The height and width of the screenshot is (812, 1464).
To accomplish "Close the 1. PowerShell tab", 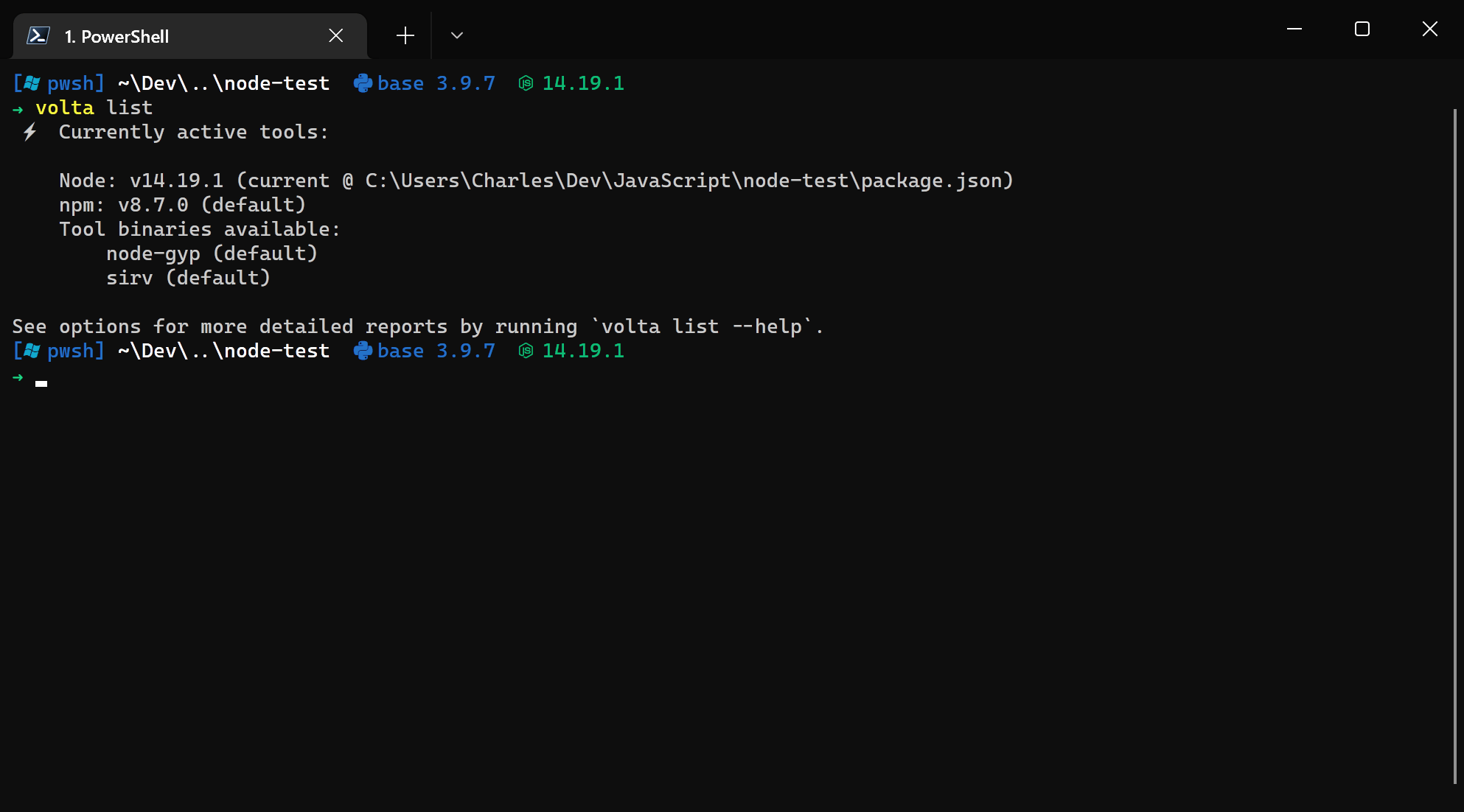I will [x=336, y=35].
